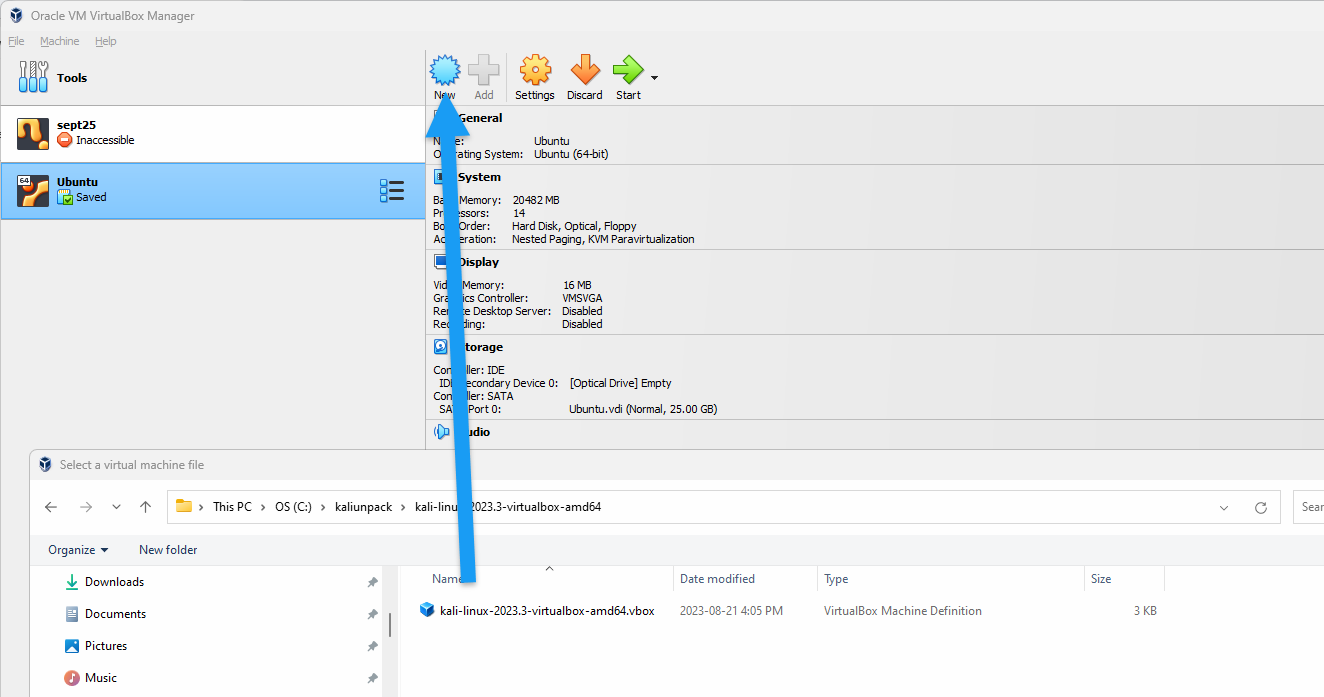
Task: Open the Start button's dropdown arrow
Action: [x=654, y=77]
